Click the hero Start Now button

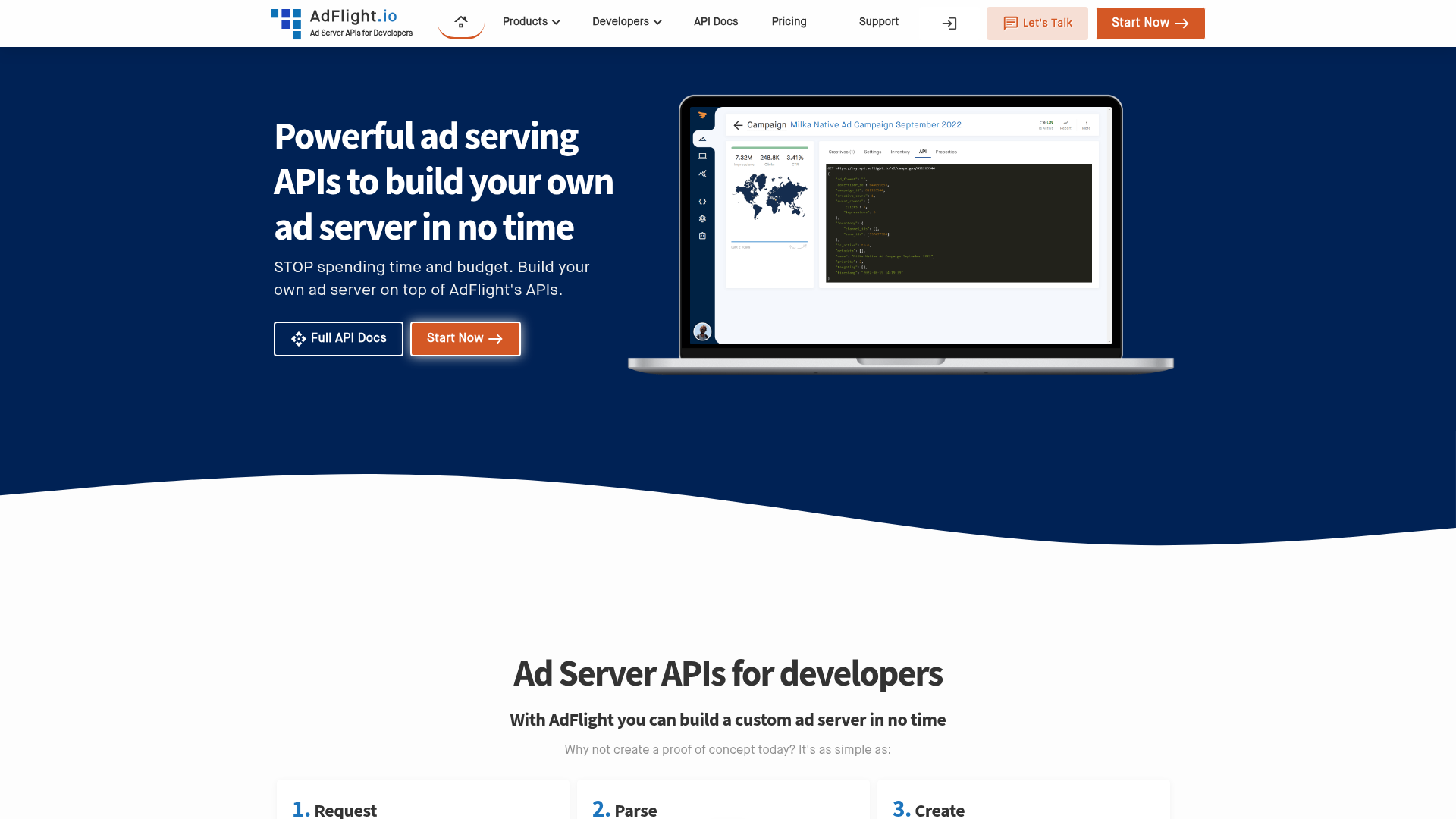(x=465, y=339)
